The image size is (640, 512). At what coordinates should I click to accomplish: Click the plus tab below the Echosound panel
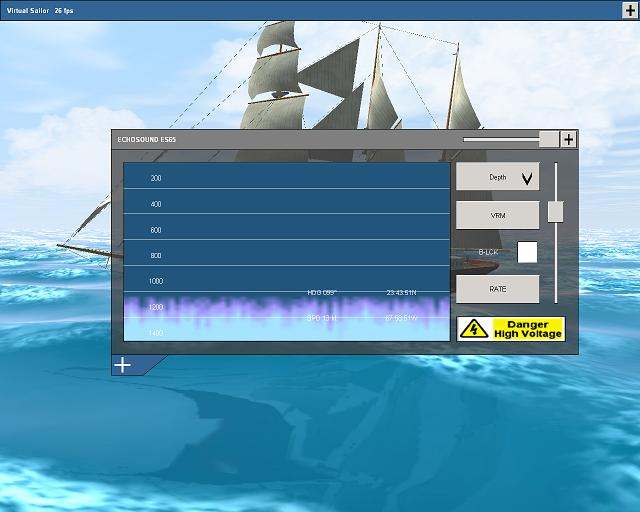tap(122, 365)
